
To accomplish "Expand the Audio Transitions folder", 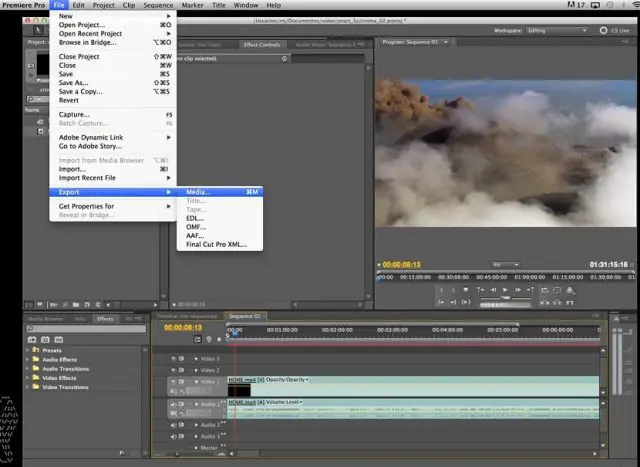I will click(x=28, y=369).
